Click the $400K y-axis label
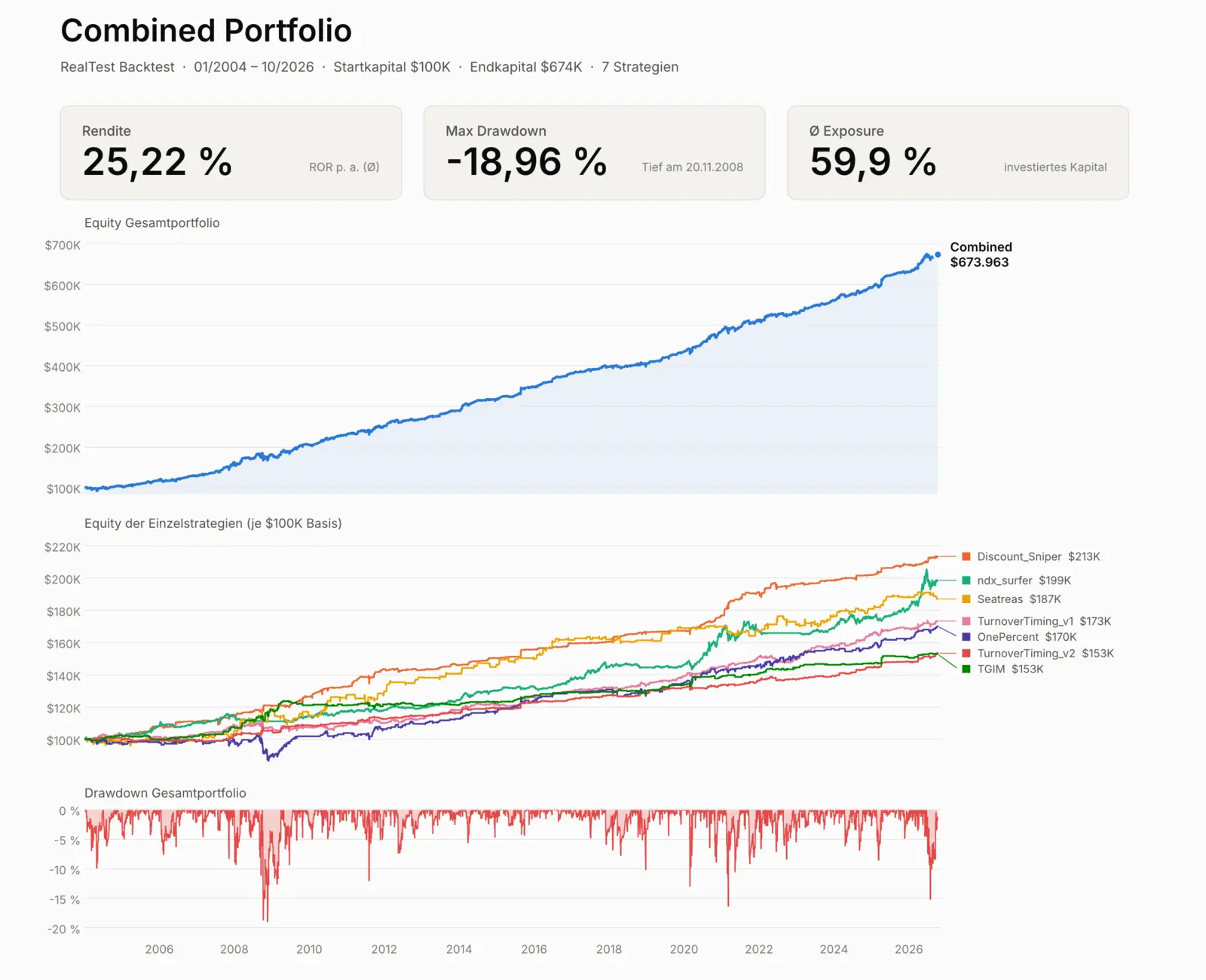The image size is (1206, 980). click(63, 367)
